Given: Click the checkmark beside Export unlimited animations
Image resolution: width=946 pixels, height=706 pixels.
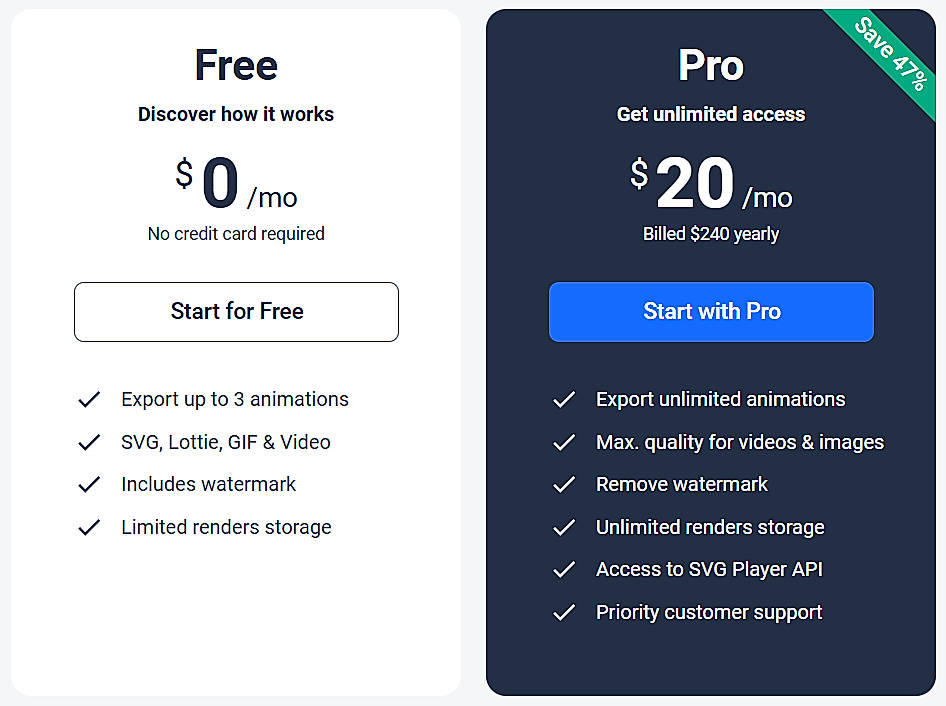Looking at the screenshot, I should pyautogui.click(x=564, y=399).
